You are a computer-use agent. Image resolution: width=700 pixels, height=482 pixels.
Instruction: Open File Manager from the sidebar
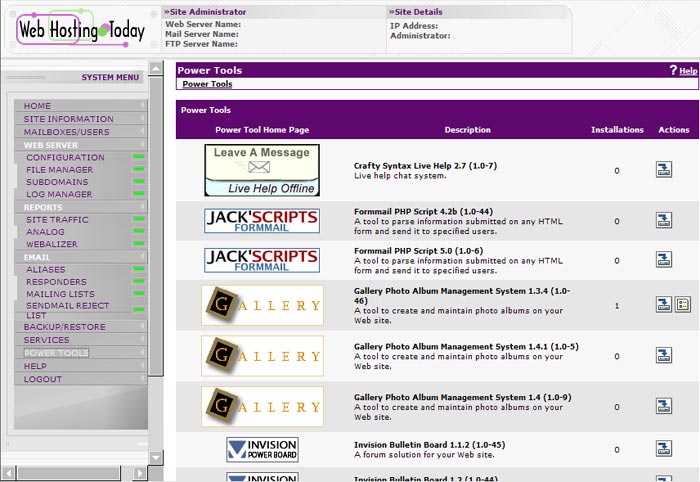click(59, 170)
